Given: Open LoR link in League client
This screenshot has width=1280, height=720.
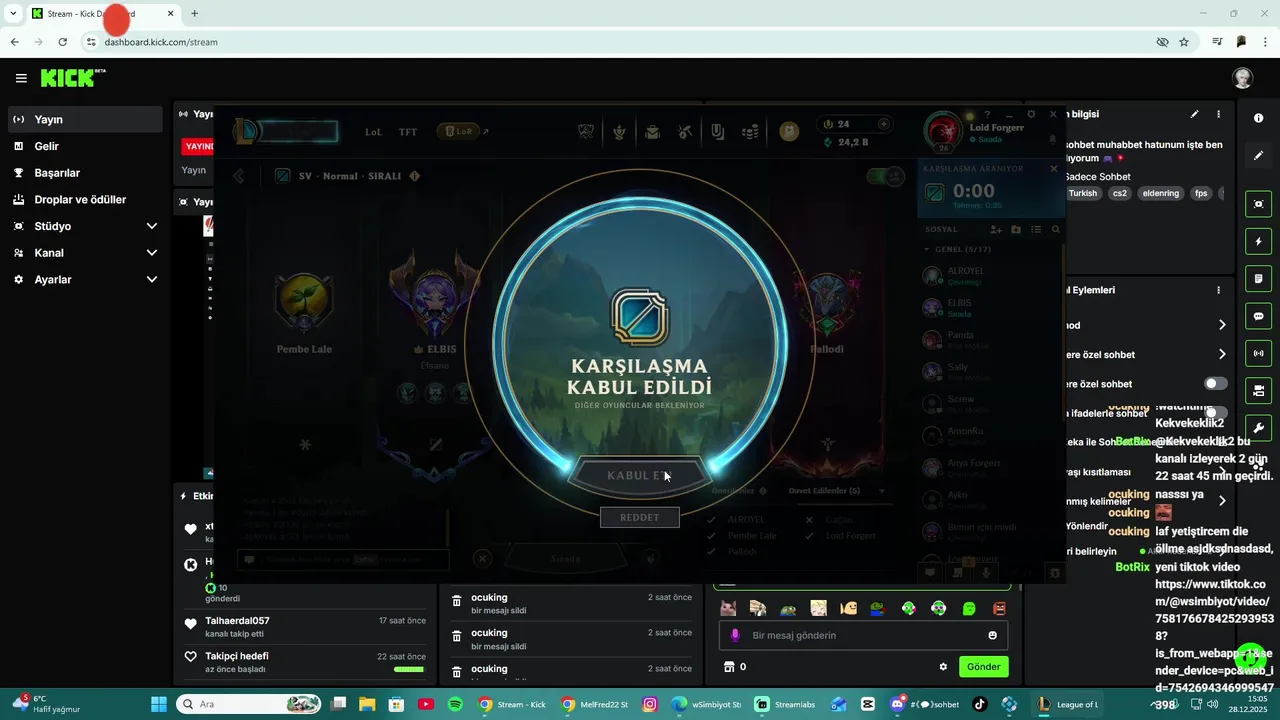Looking at the screenshot, I should [462, 131].
